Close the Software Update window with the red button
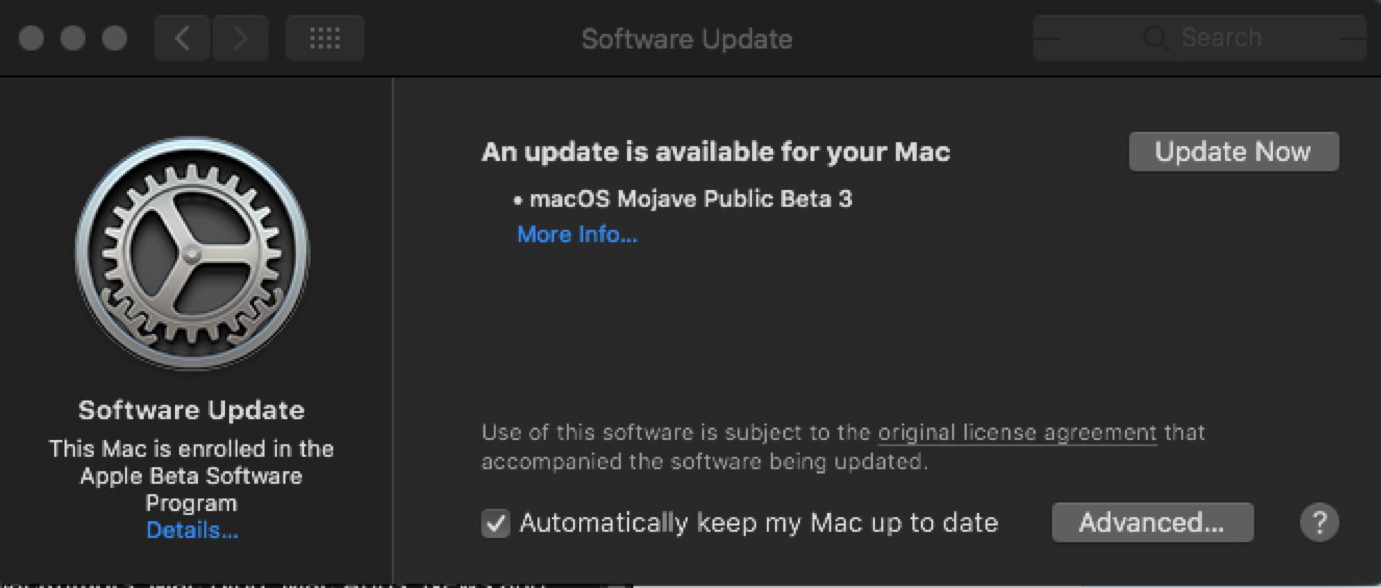This screenshot has width=1381, height=588. tap(32, 39)
